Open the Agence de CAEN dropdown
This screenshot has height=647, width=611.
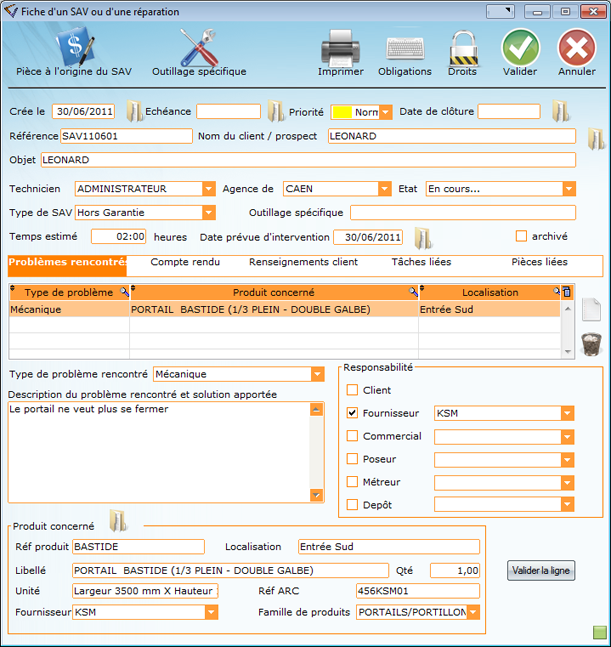pos(385,189)
